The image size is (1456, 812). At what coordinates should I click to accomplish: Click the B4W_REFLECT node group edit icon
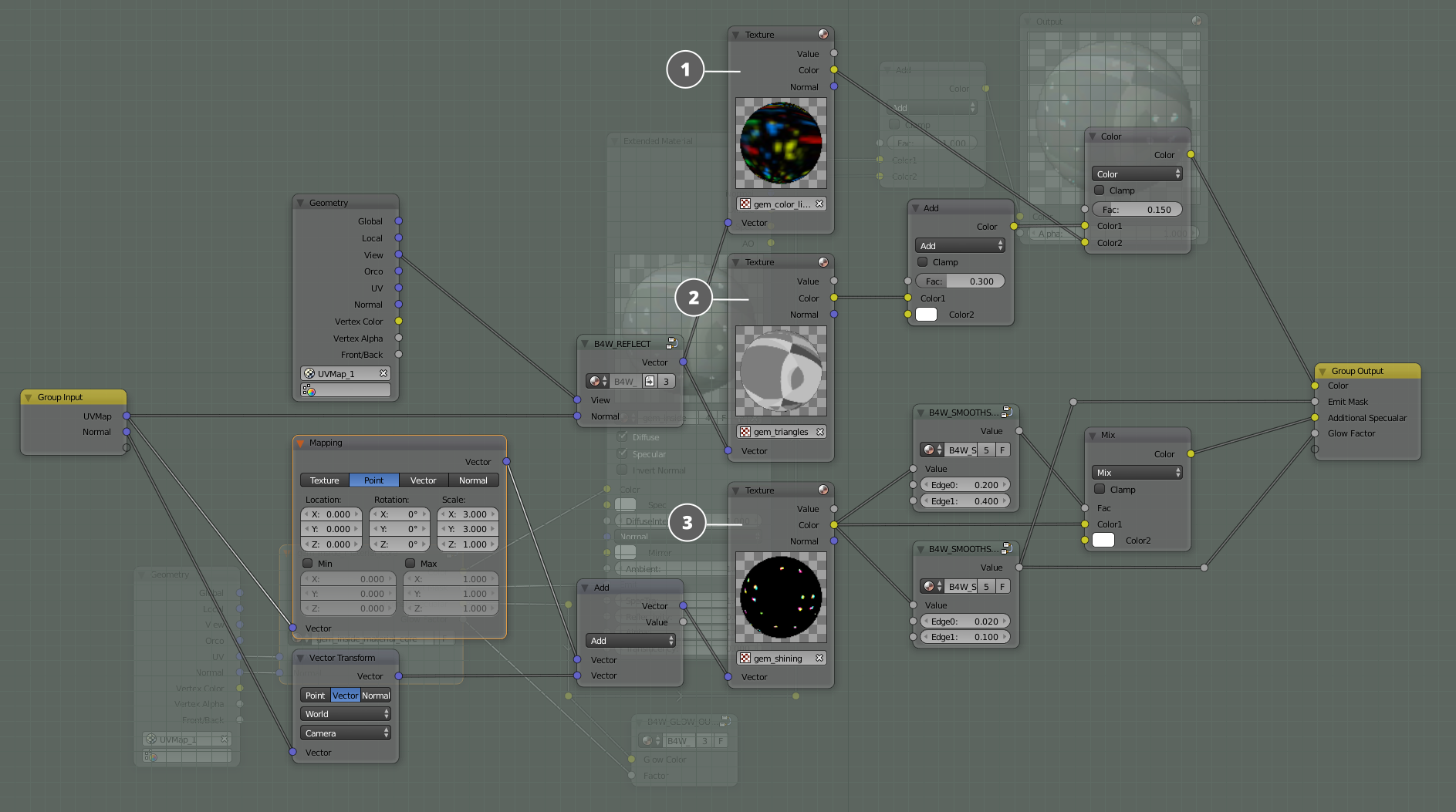coord(671,343)
